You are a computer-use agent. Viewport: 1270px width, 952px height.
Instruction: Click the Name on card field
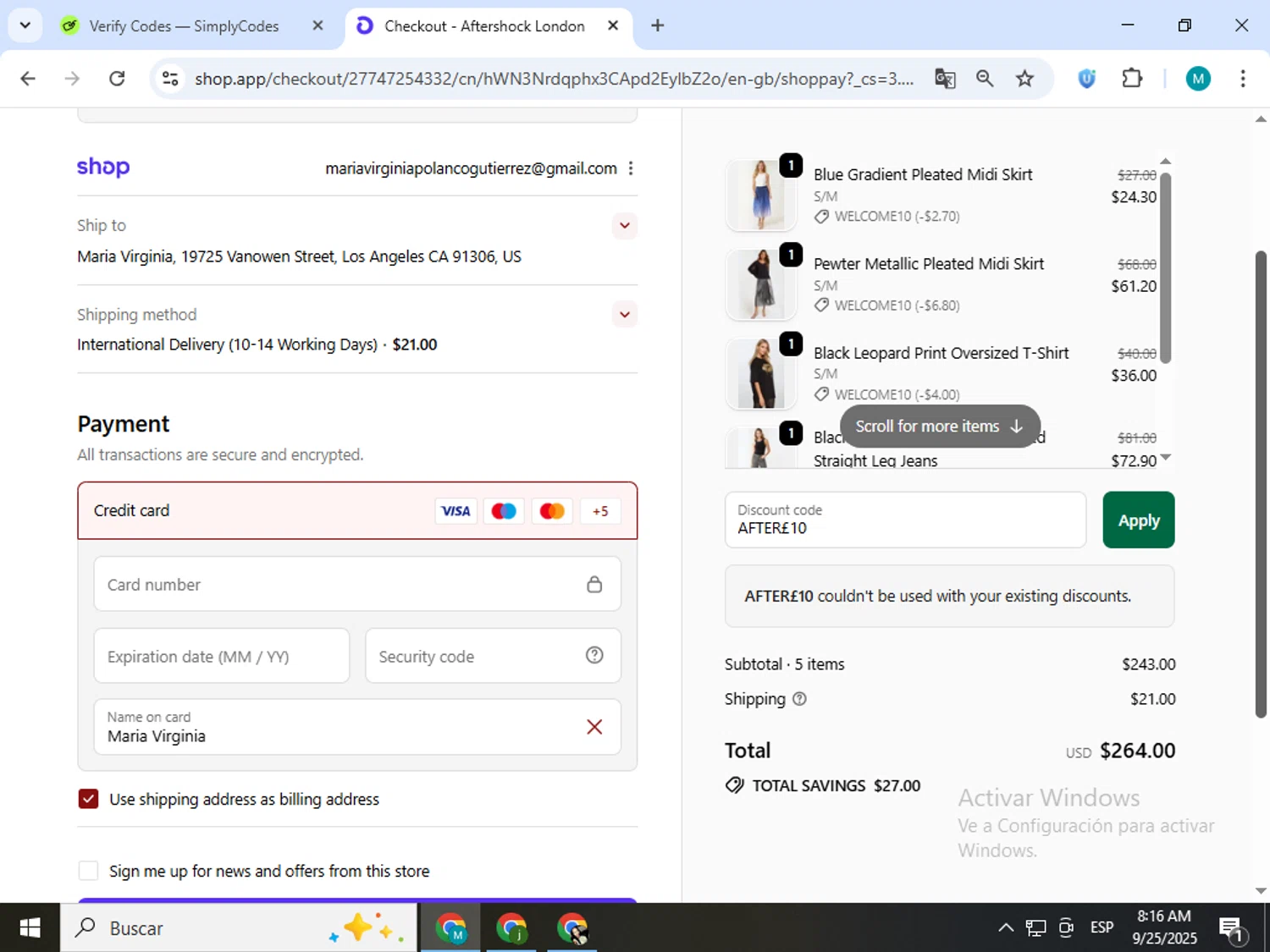(x=357, y=727)
